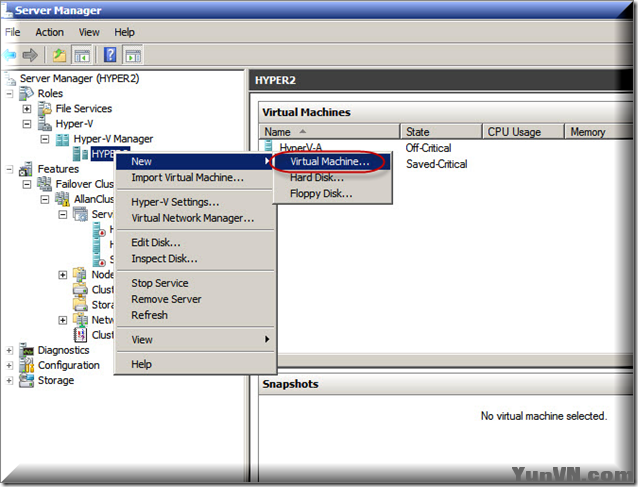The image size is (638, 487).
Task: Collapse the Roles tree node
Action: pos(10,94)
